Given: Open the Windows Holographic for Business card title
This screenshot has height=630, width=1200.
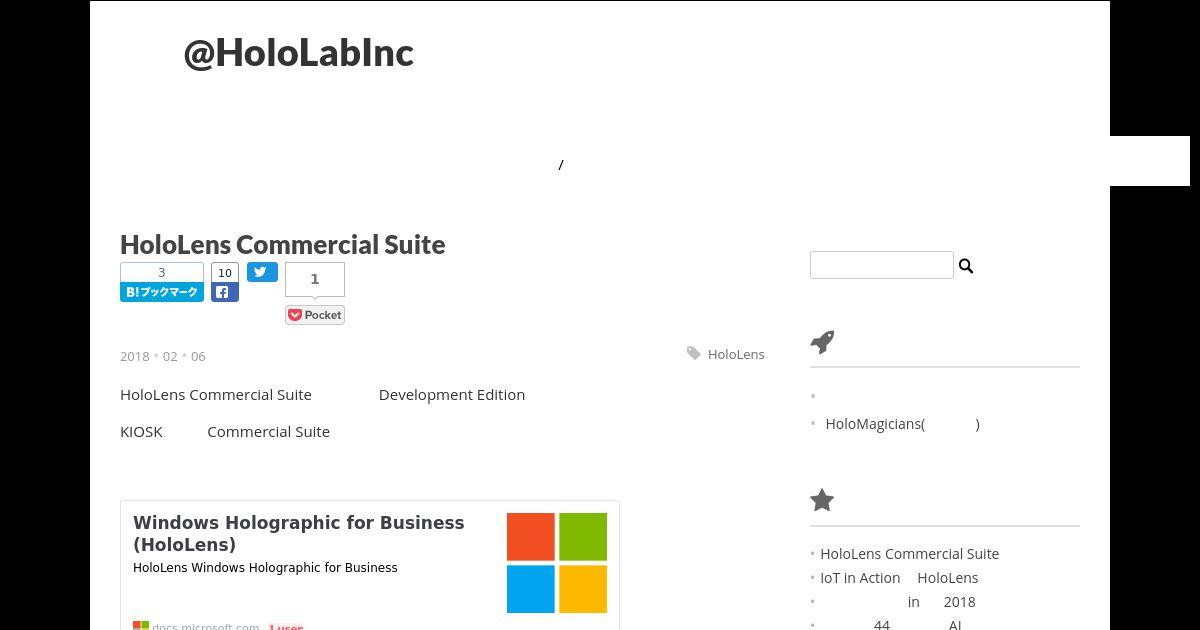Looking at the screenshot, I should [299, 533].
